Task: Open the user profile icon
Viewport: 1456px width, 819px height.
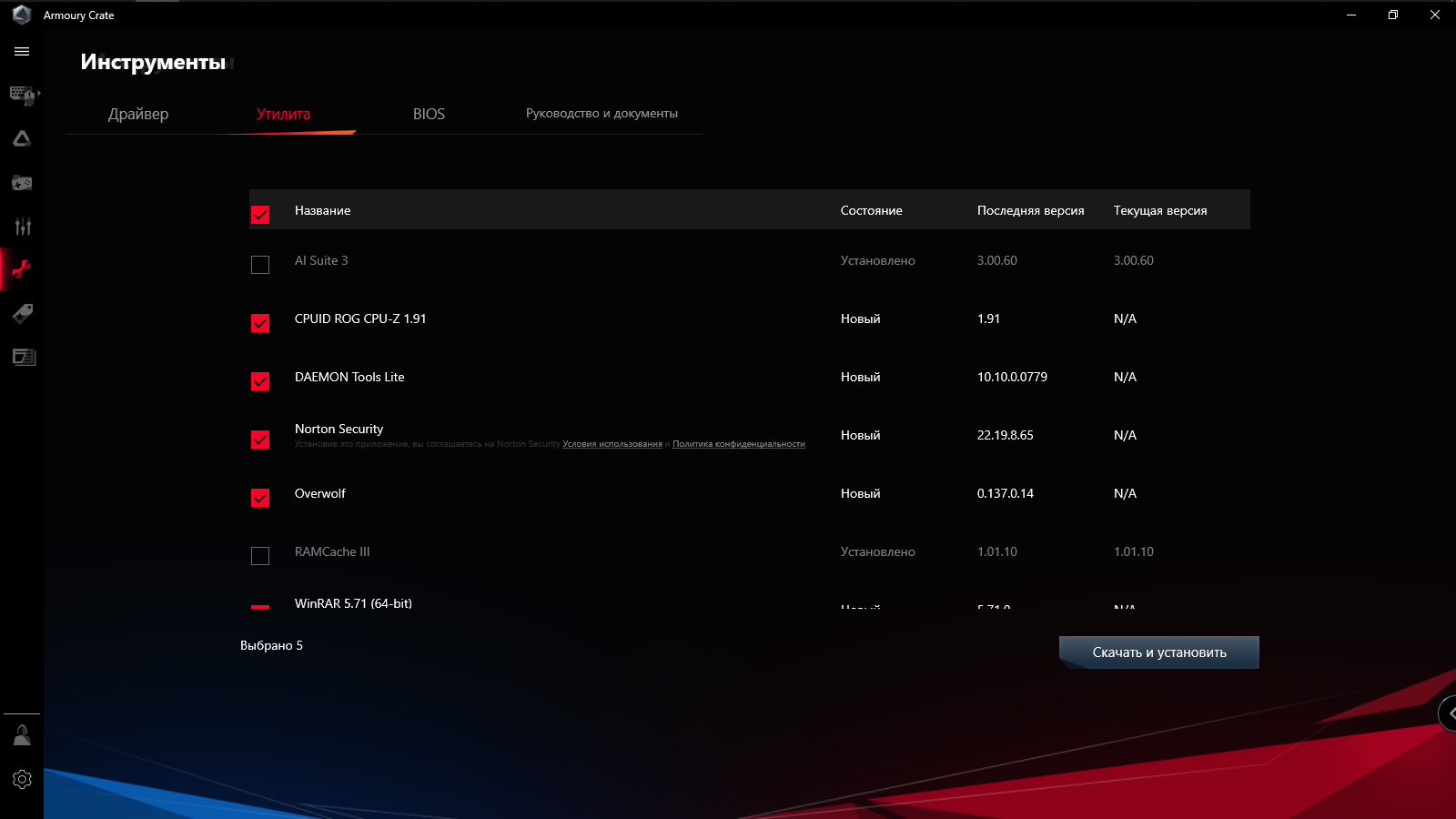Action: point(22,735)
